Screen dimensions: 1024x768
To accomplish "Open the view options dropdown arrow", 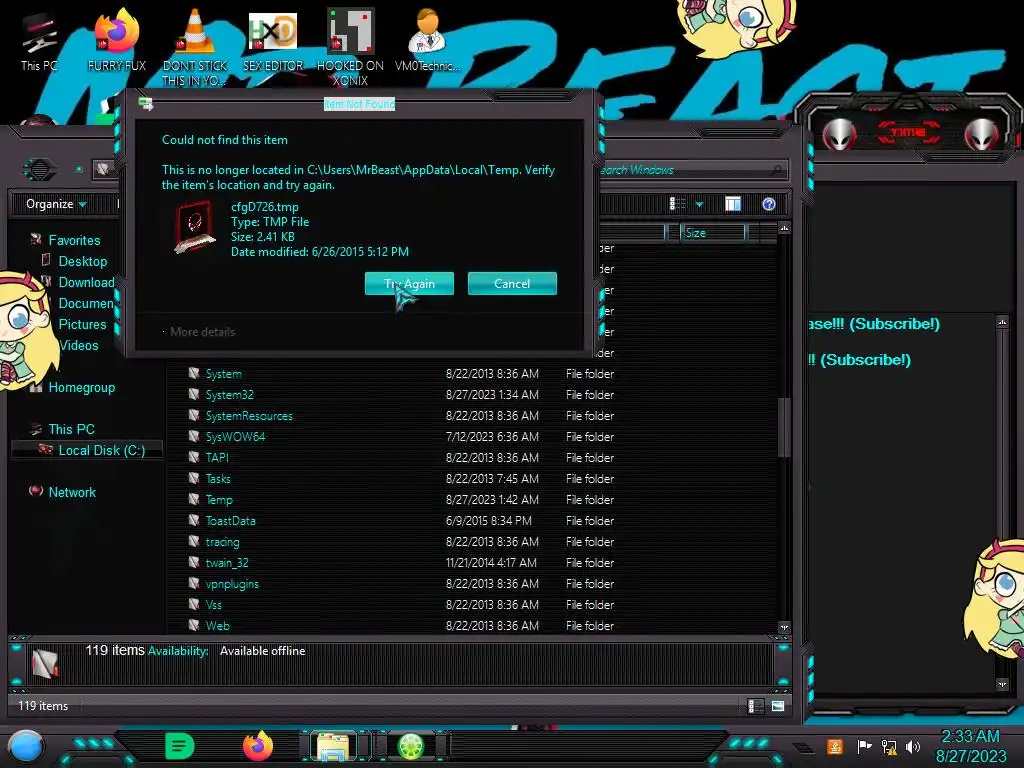I will coord(699,204).
